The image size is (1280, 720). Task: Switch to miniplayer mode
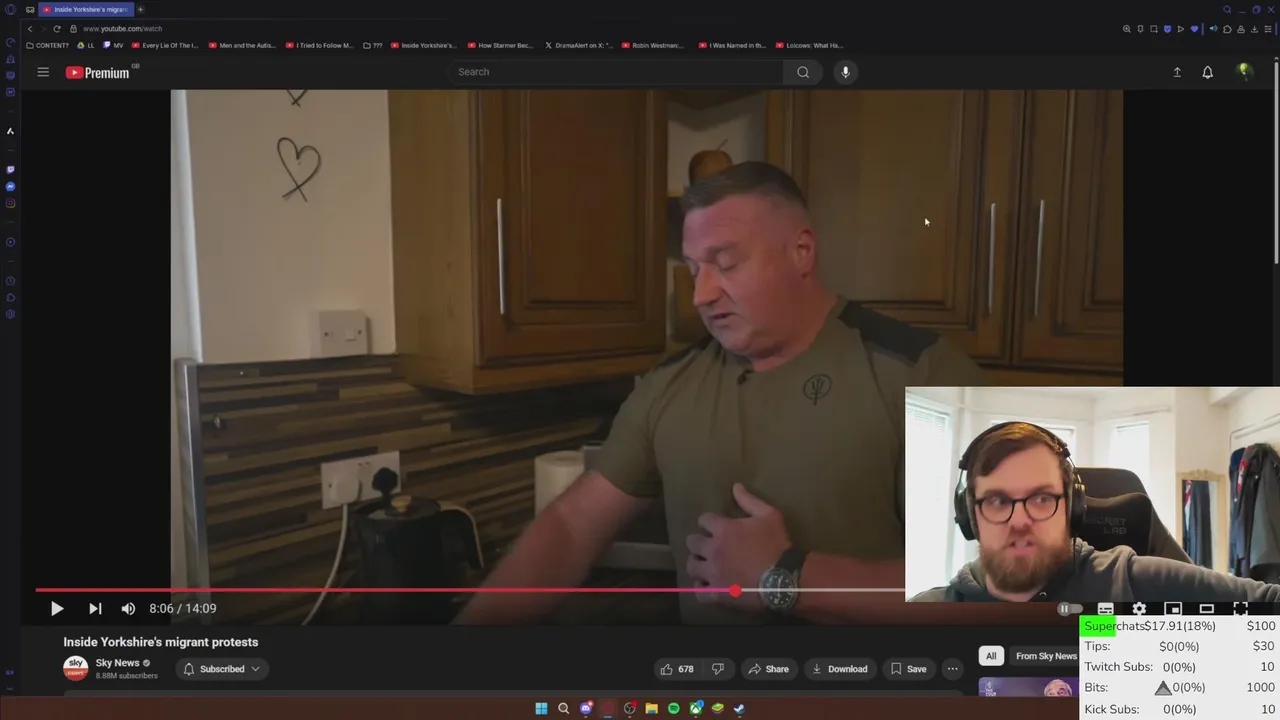pos(1173,608)
